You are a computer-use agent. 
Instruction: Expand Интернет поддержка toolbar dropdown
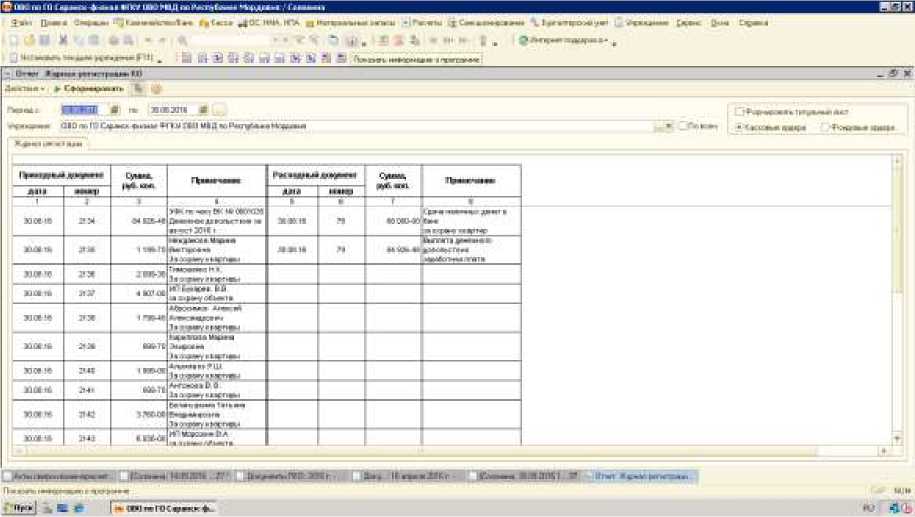tap(605, 40)
